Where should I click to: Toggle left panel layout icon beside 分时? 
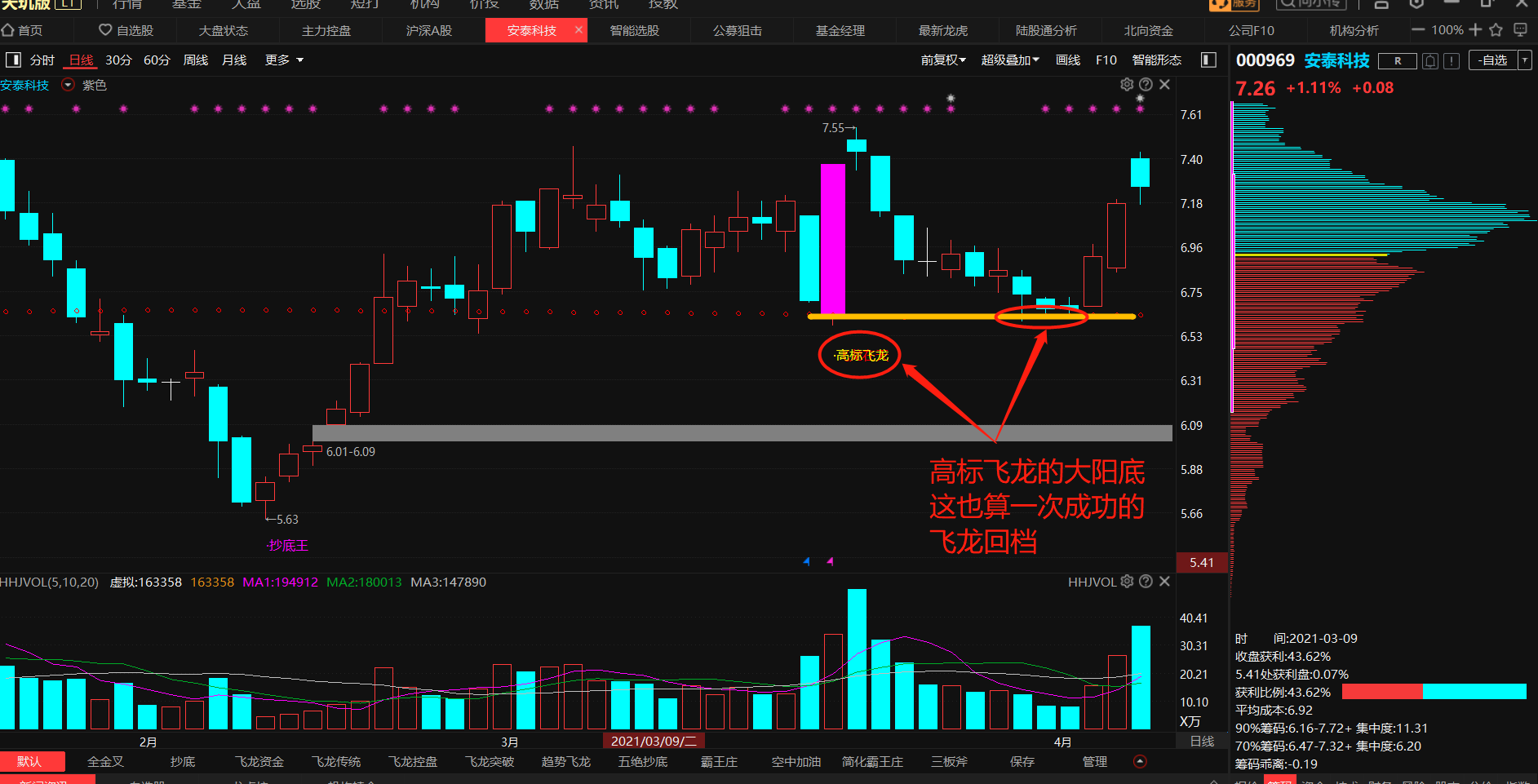[13, 60]
